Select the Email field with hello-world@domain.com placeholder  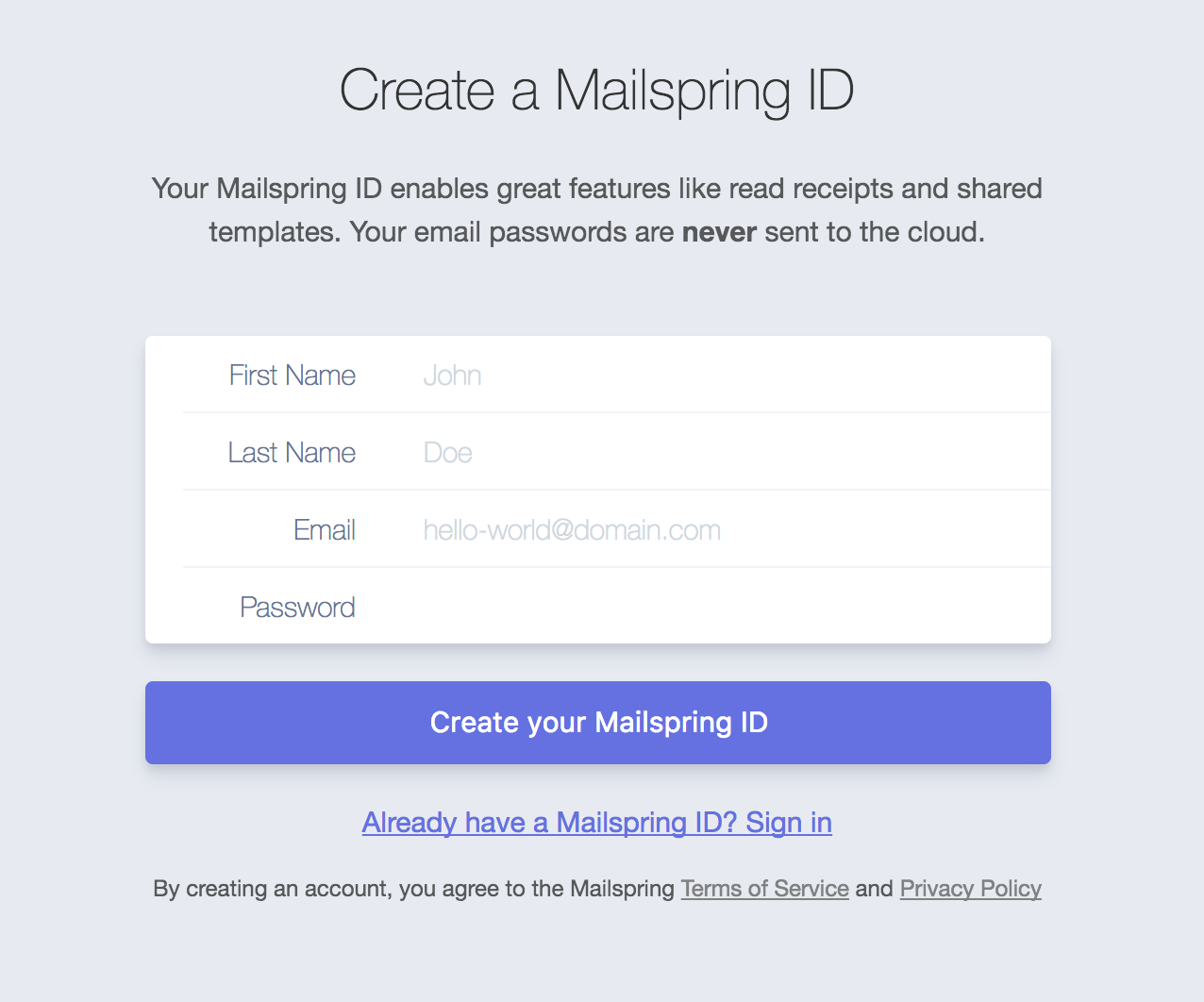coord(727,530)
